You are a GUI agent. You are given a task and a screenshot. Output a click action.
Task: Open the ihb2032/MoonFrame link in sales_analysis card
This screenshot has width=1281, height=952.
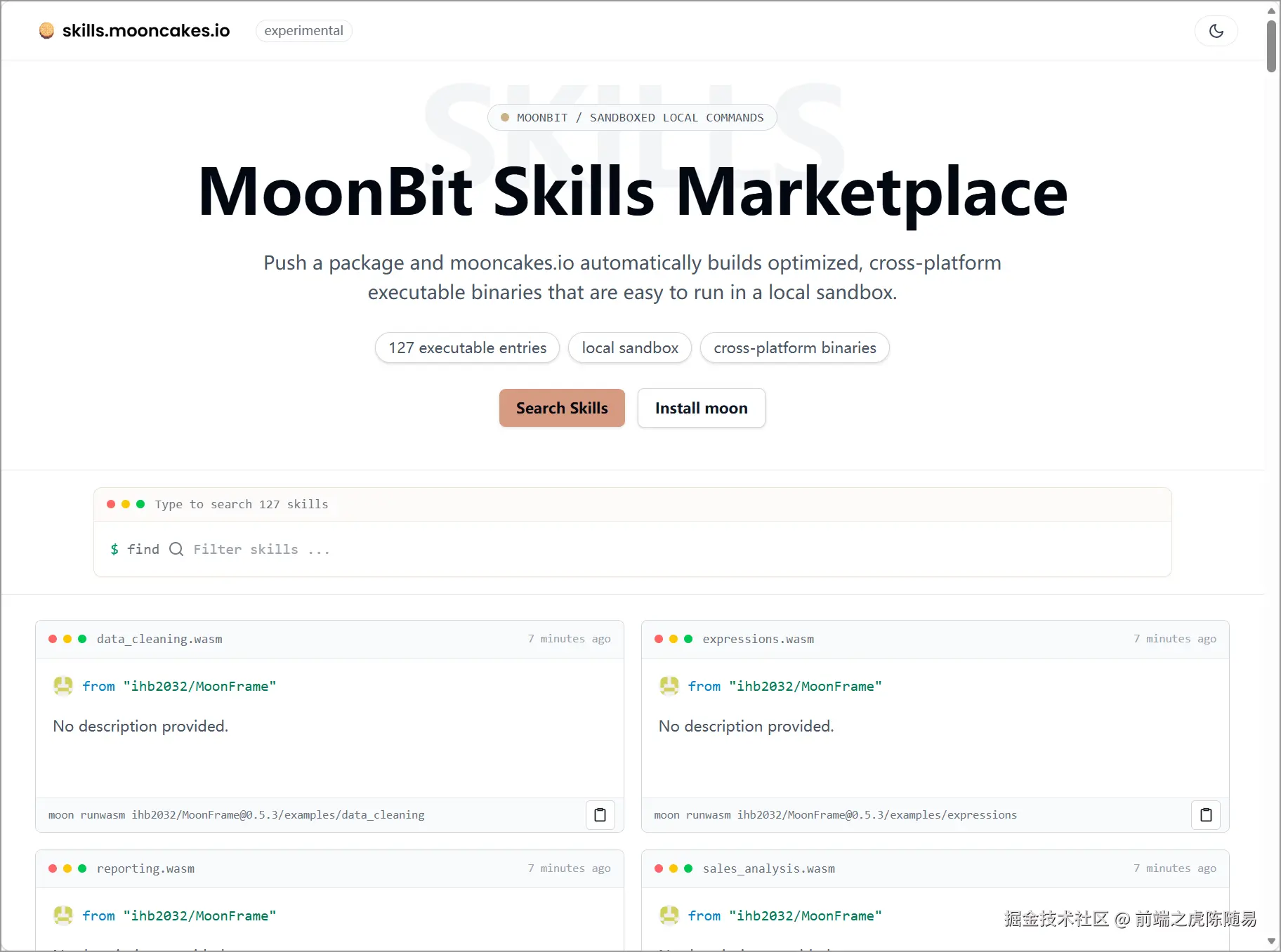point(806,915)
